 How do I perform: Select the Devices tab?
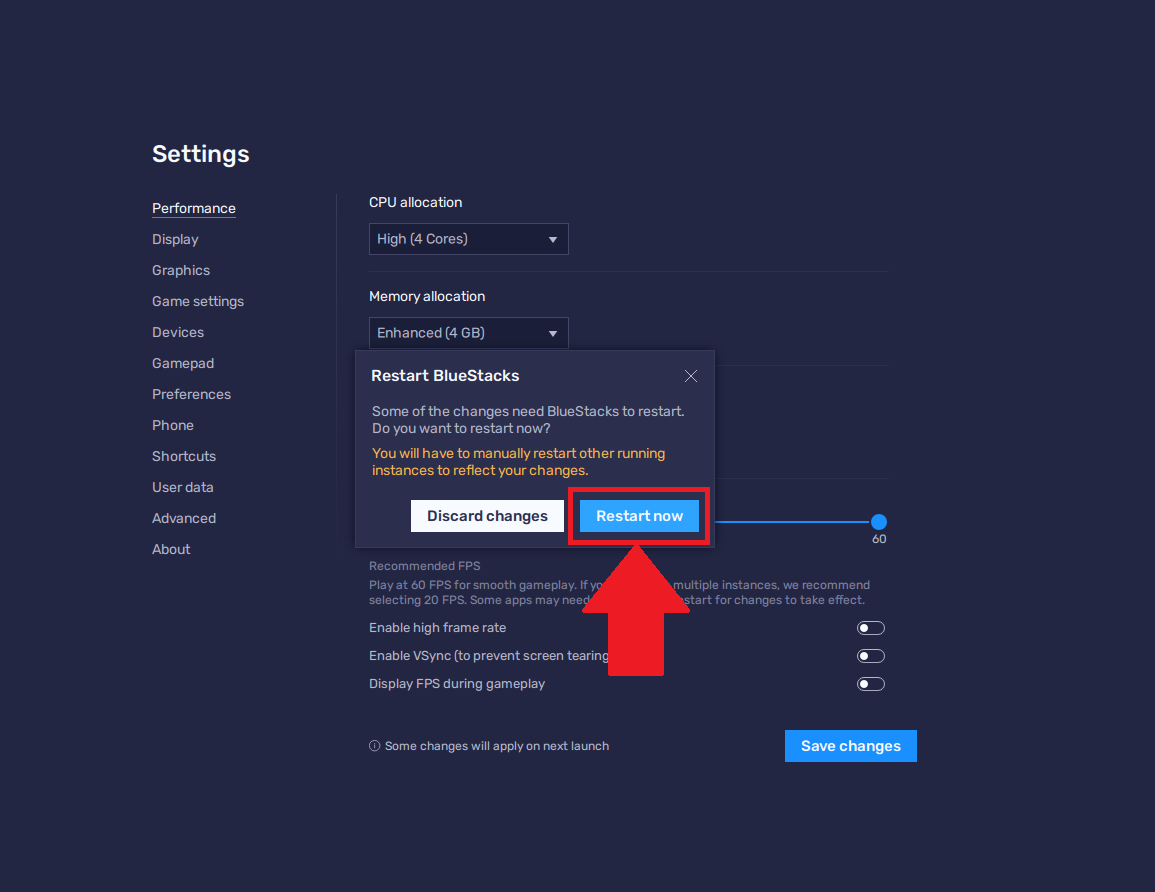click(178, 332)
